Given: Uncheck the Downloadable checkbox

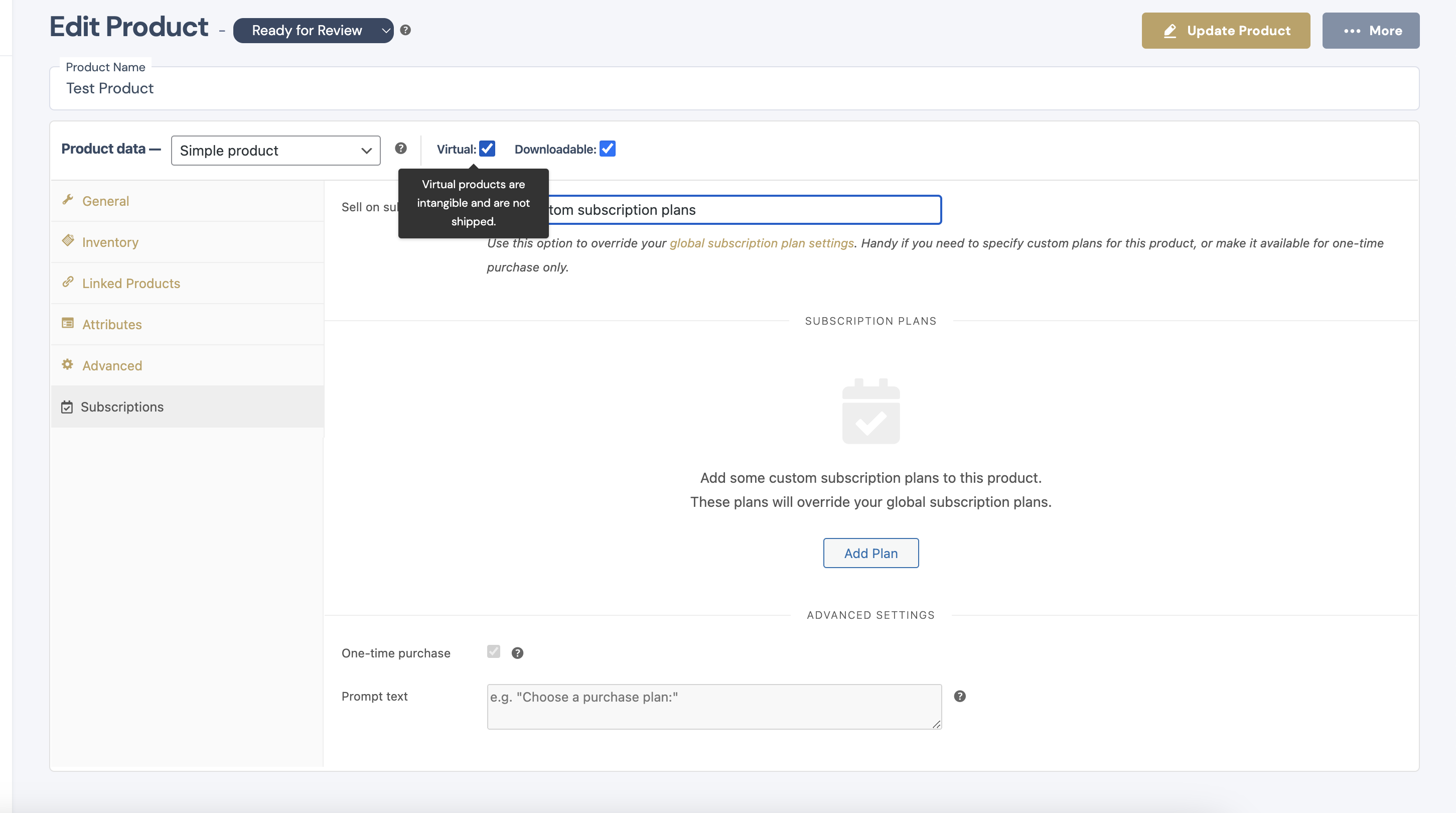Looking at the screenshot, I should coord(608,149).
